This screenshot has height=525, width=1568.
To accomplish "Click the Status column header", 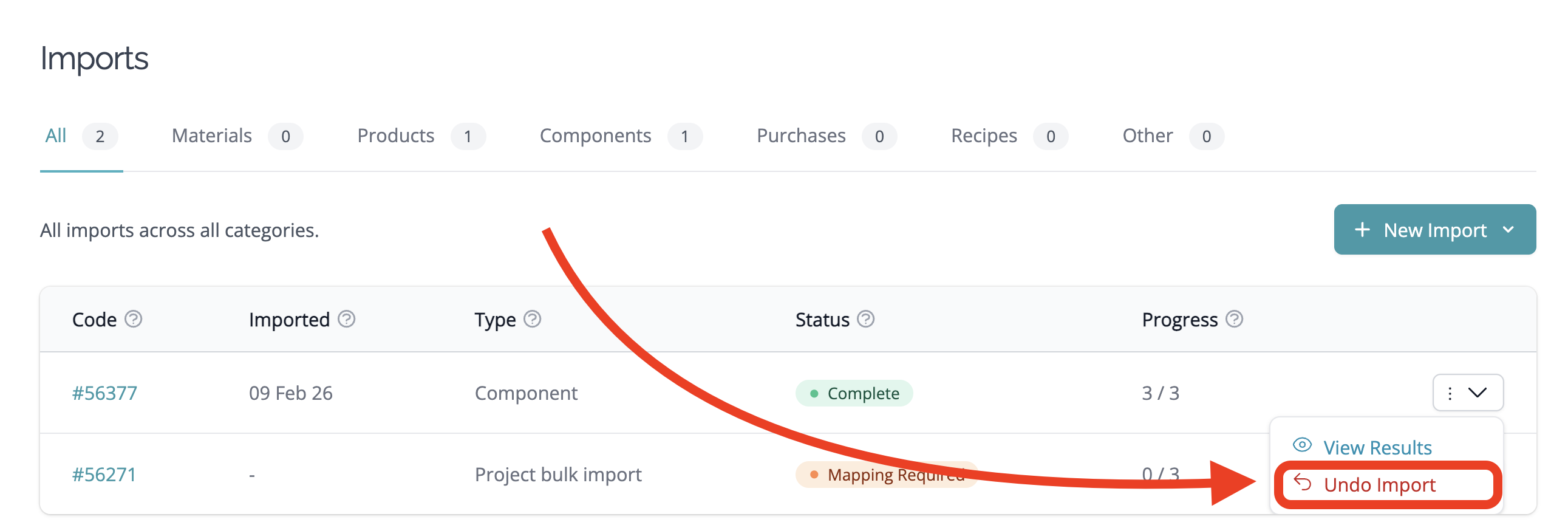I will pos(822,319).
